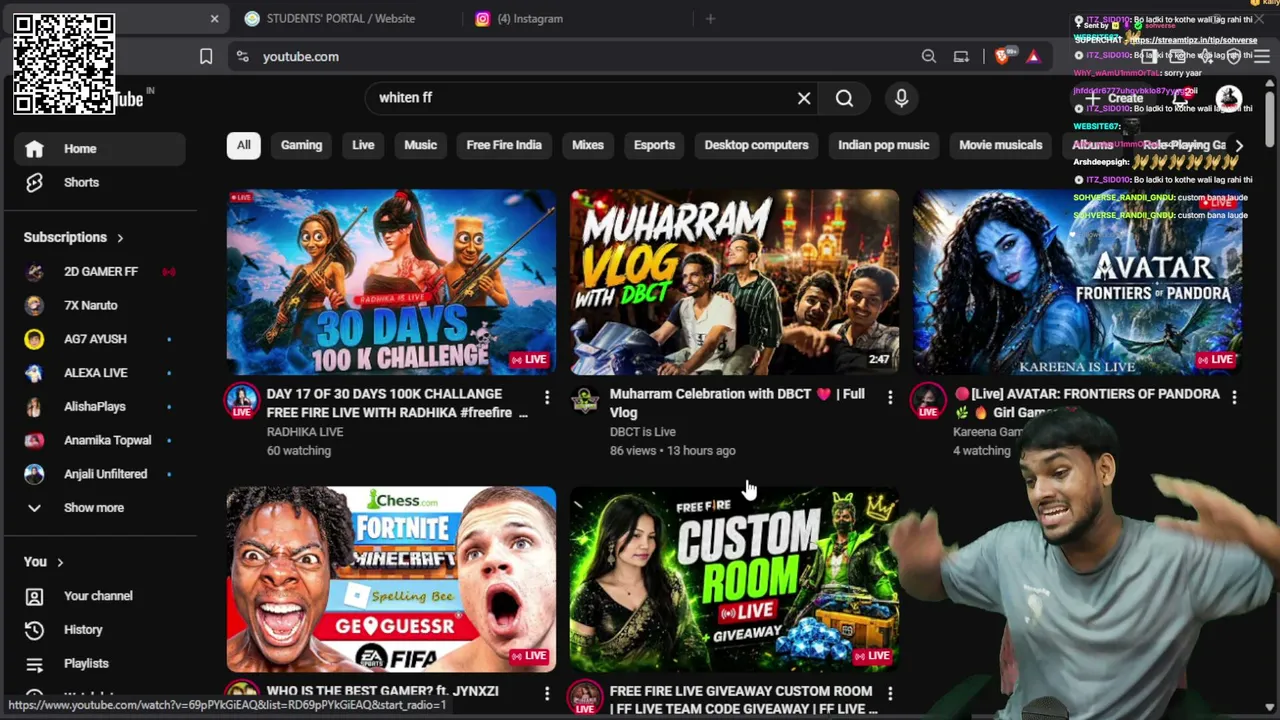The image size is (1280, 720).
Task: Open the 'DAY 17 OF 30 DAYS 100K CHALLANGE' title
Action: (x=397, y=403)
